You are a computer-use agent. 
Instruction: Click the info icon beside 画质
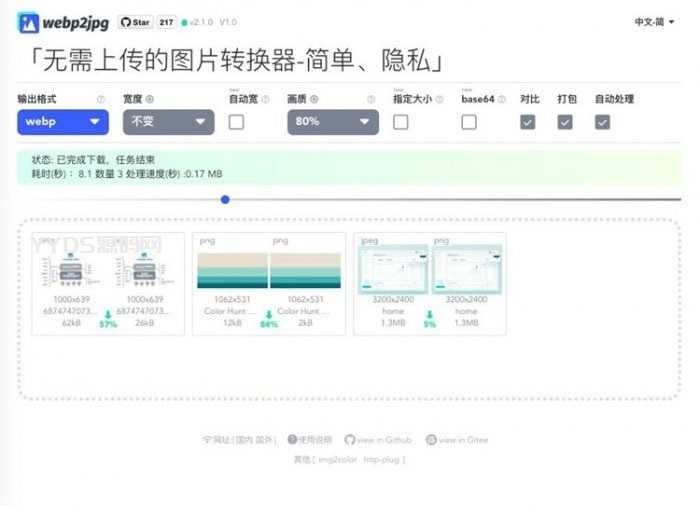[x=315, y=100]
